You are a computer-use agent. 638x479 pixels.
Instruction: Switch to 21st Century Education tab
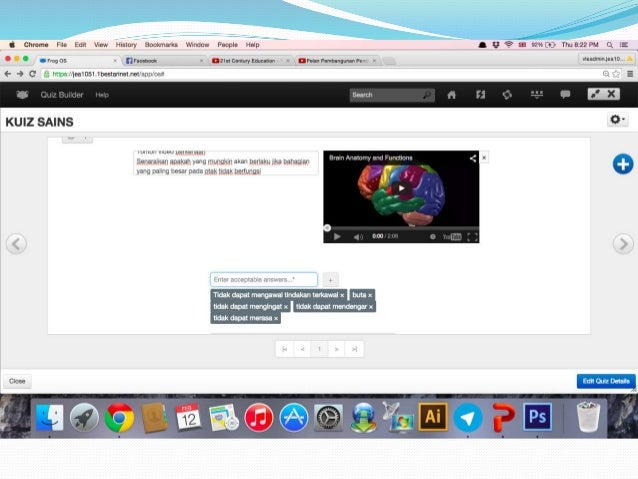[x=251, y=61]
